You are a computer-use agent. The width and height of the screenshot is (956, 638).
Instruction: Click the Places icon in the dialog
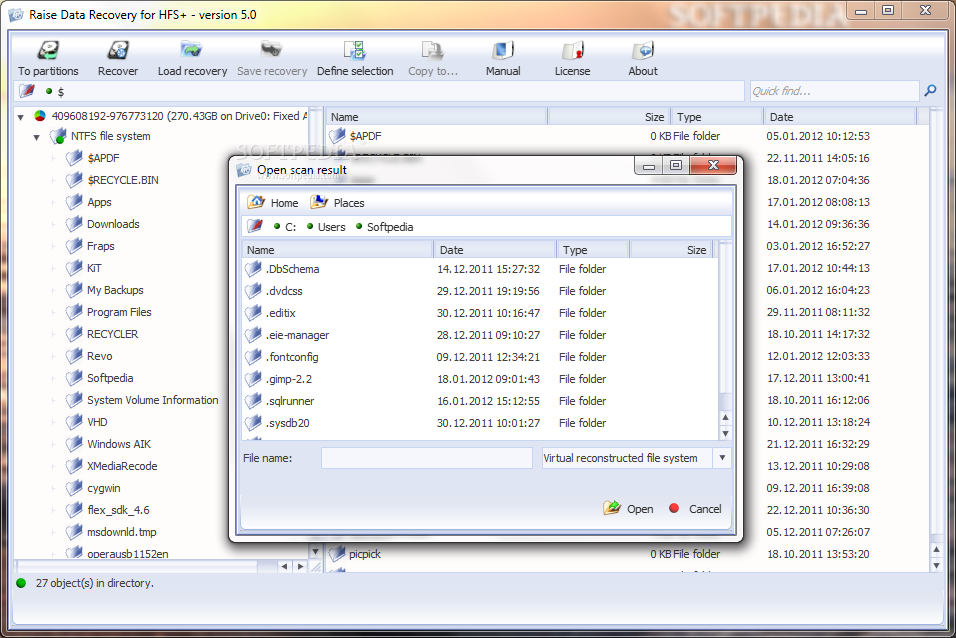[x=319, y=202]
